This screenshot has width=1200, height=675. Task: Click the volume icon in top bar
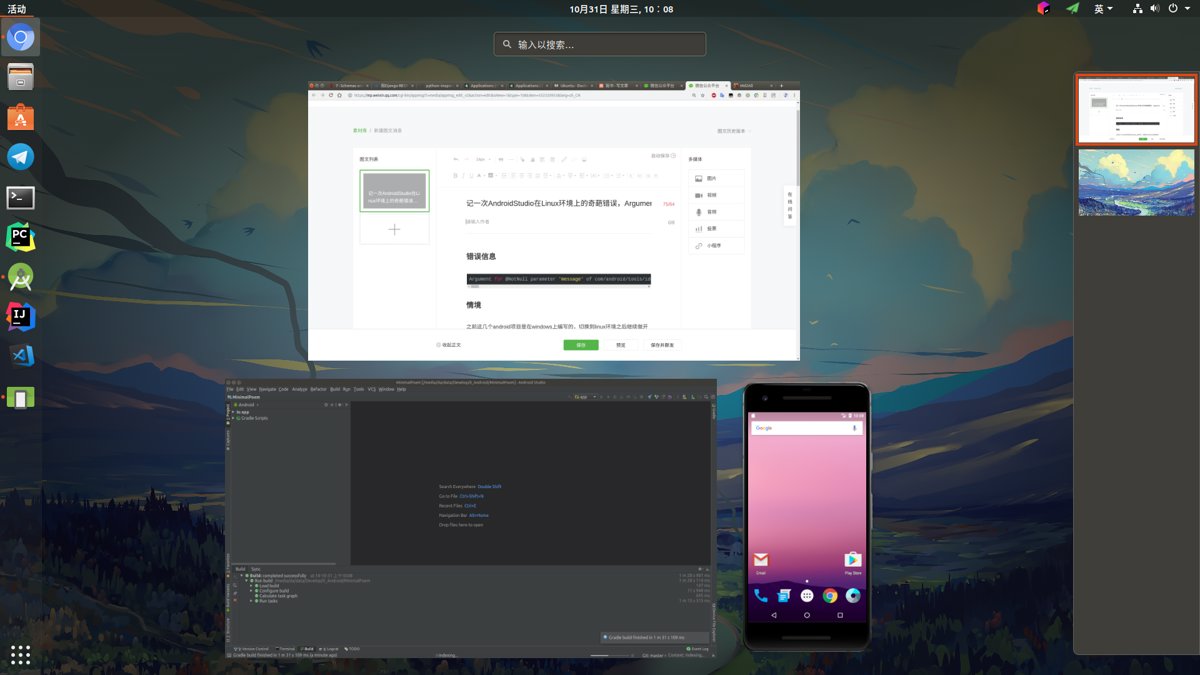1156,8
